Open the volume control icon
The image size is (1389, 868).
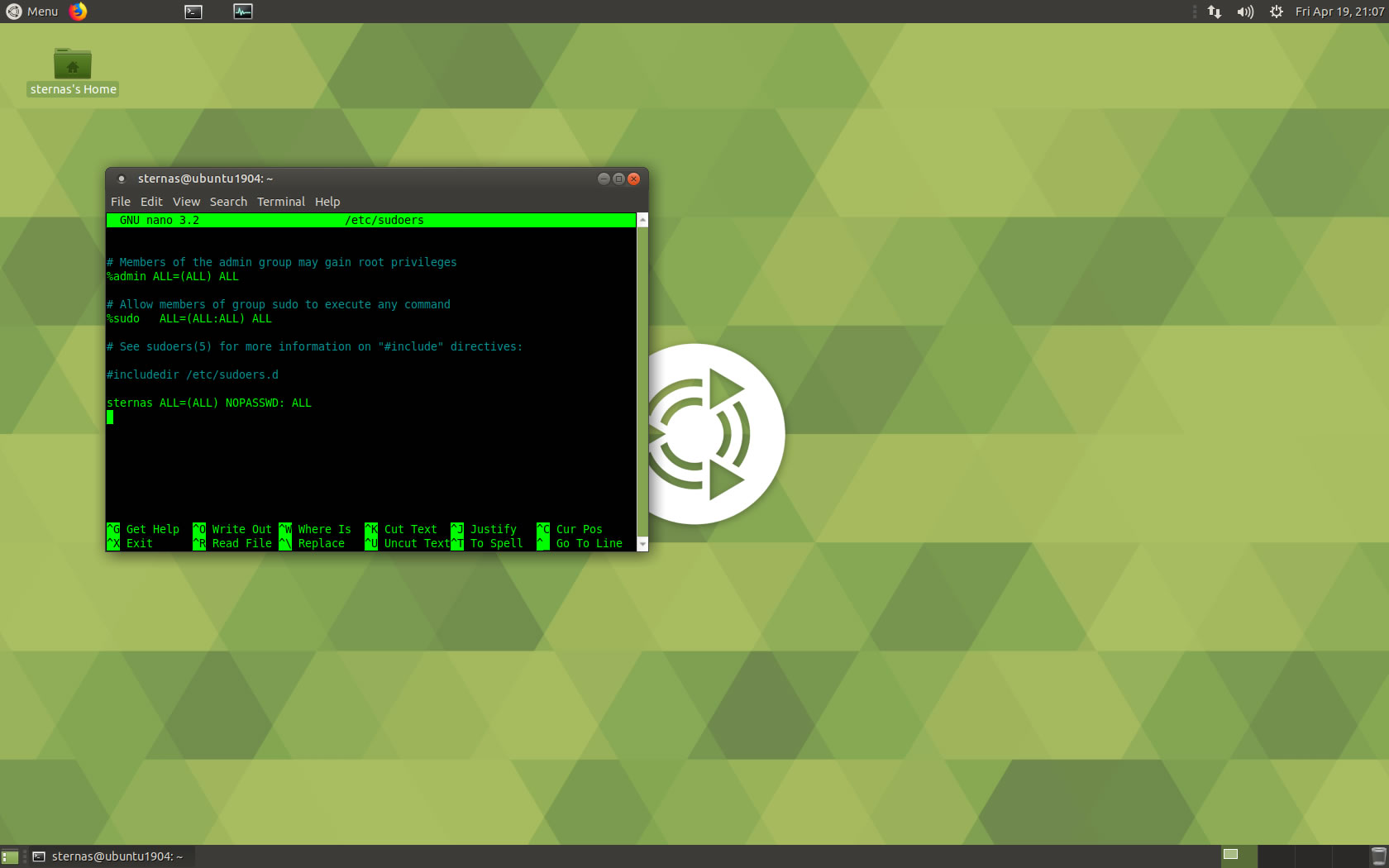pos(1245,12)
